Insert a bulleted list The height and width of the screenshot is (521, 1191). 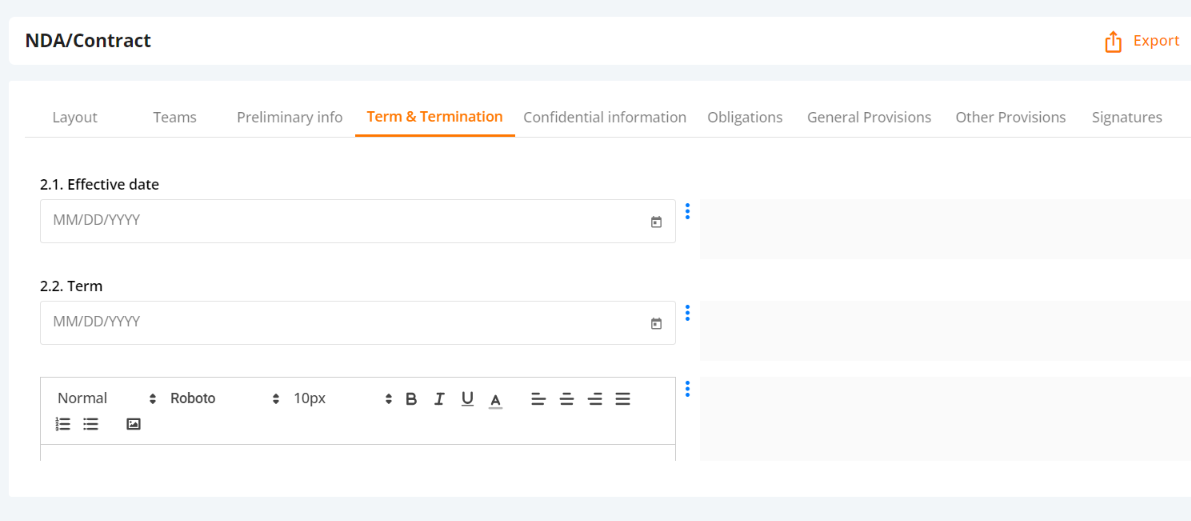tap(91, 424)
